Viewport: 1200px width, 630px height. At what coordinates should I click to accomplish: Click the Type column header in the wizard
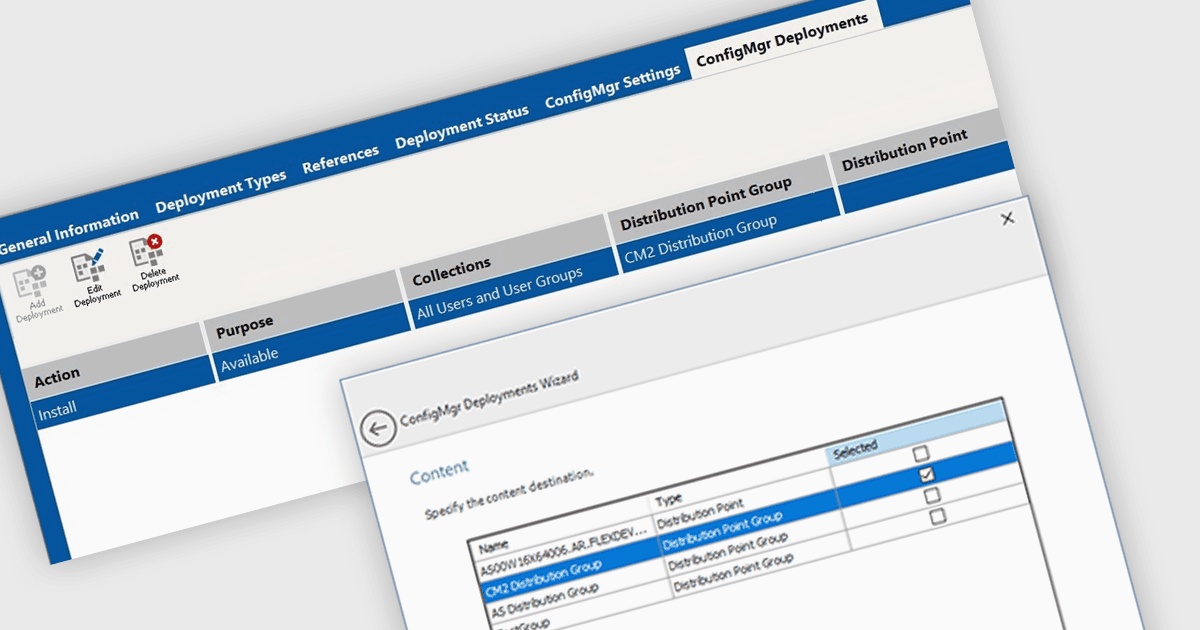(x=669, y=498)
